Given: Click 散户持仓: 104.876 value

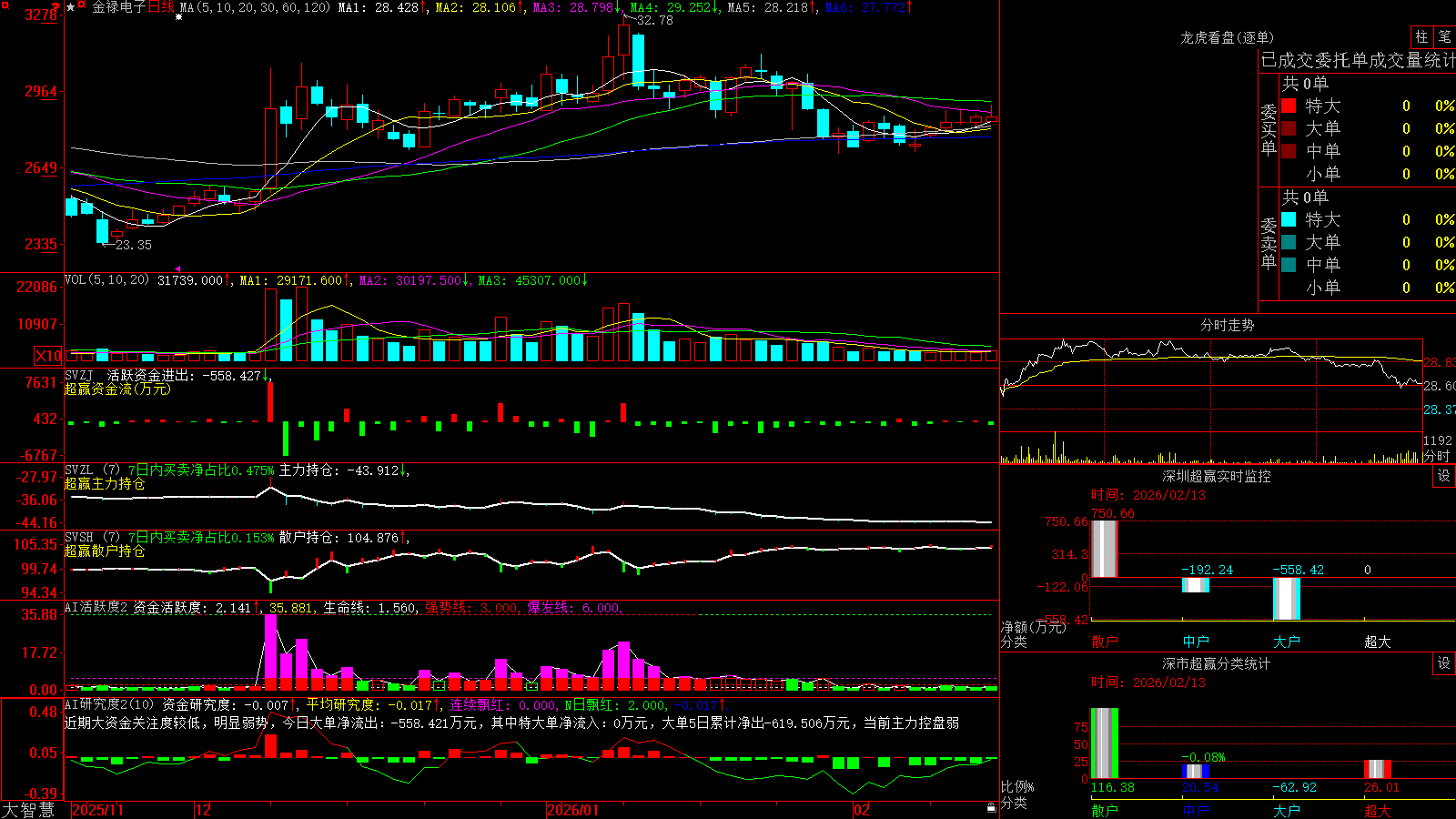Looking at the screenshot, I should point(339,538).
